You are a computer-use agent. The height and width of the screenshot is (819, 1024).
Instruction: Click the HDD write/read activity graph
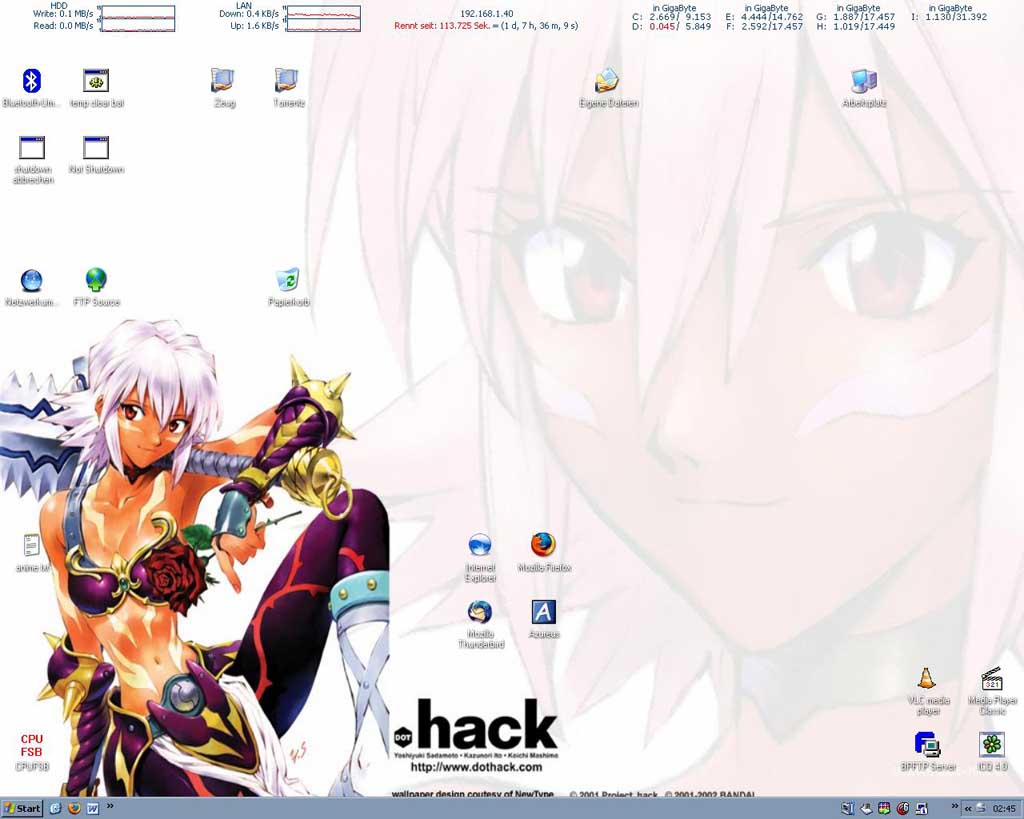(137, 18)
